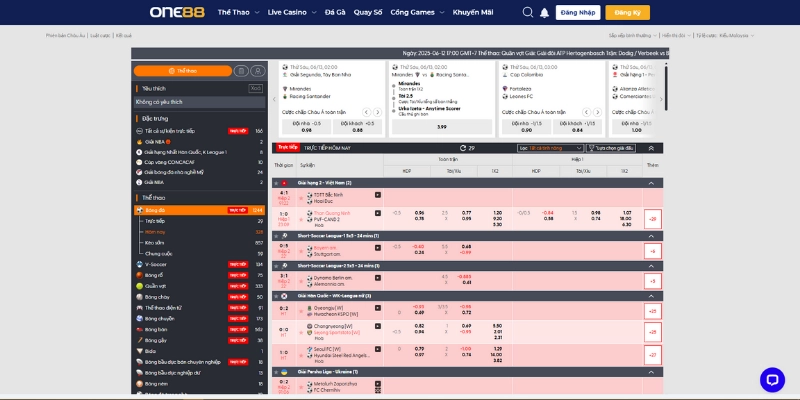Favorite the Than Quảng Ninh match
The width and height of the screenshot is (800, 400).
click(x=301, y=219)
